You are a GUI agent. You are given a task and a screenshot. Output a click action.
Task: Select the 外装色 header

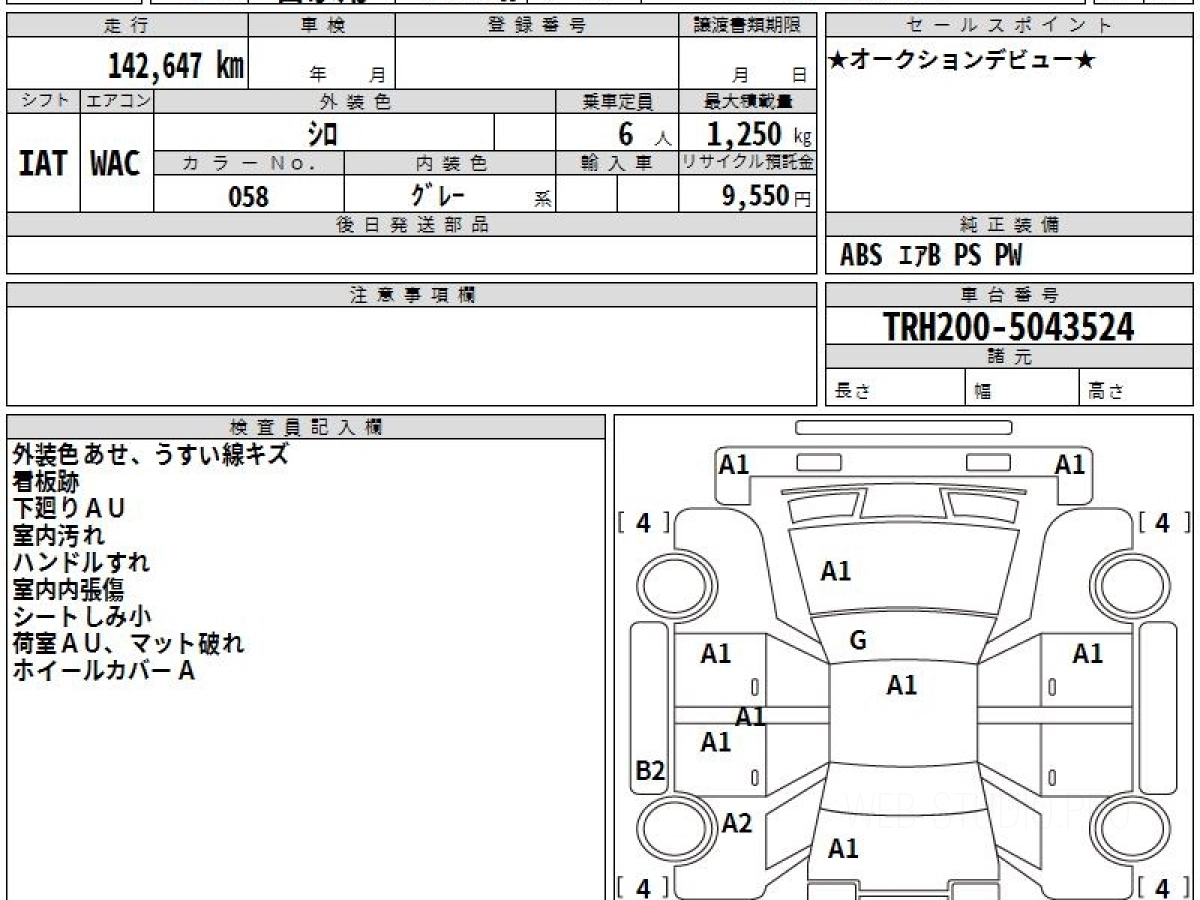coord(355,101)
